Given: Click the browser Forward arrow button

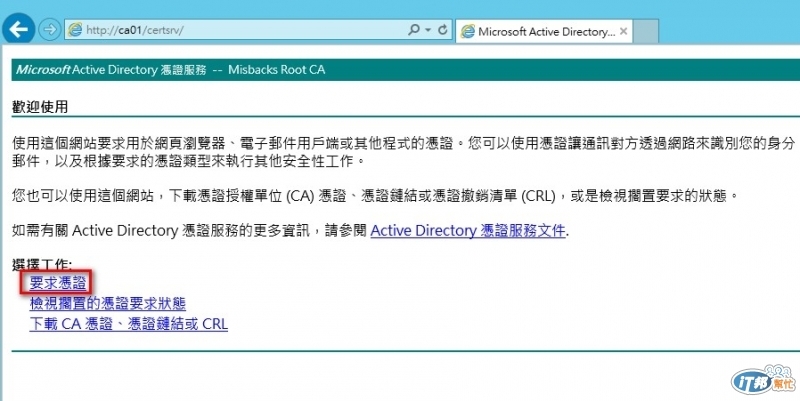Looking at the screenshot, I should click(49, 30).
